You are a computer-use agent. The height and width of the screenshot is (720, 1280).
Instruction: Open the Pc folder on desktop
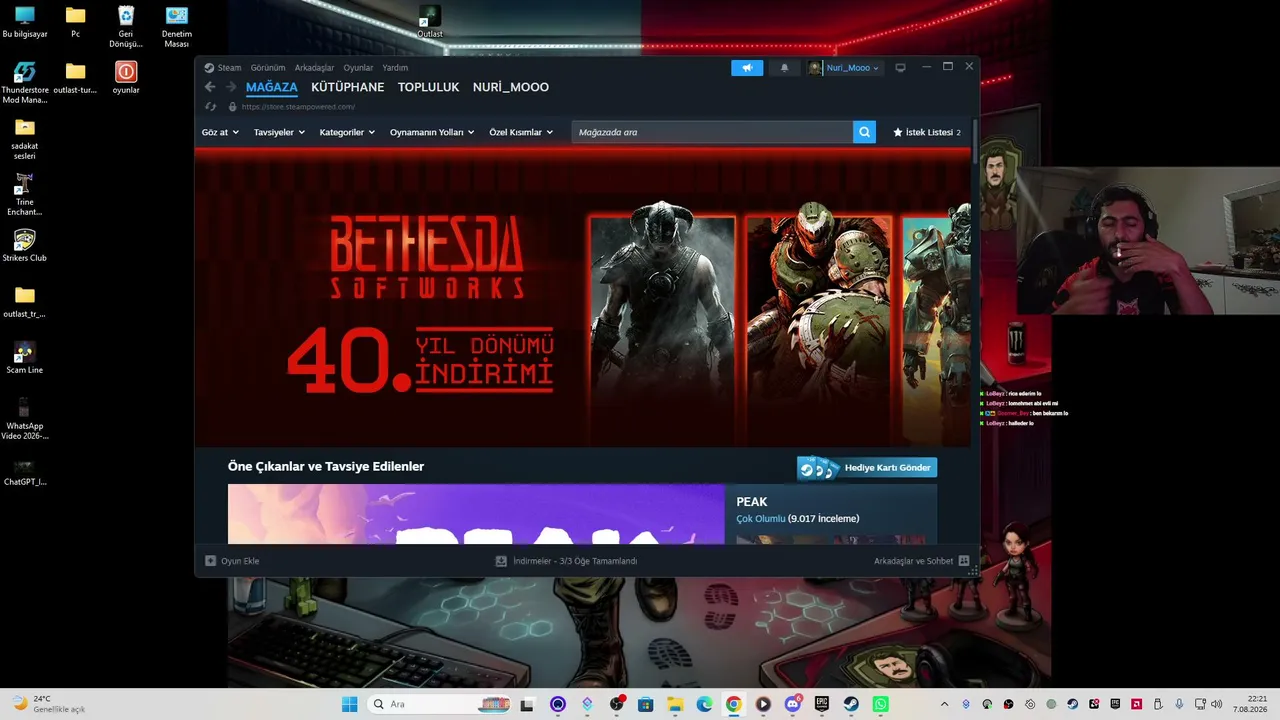click(x=75, y=22)
